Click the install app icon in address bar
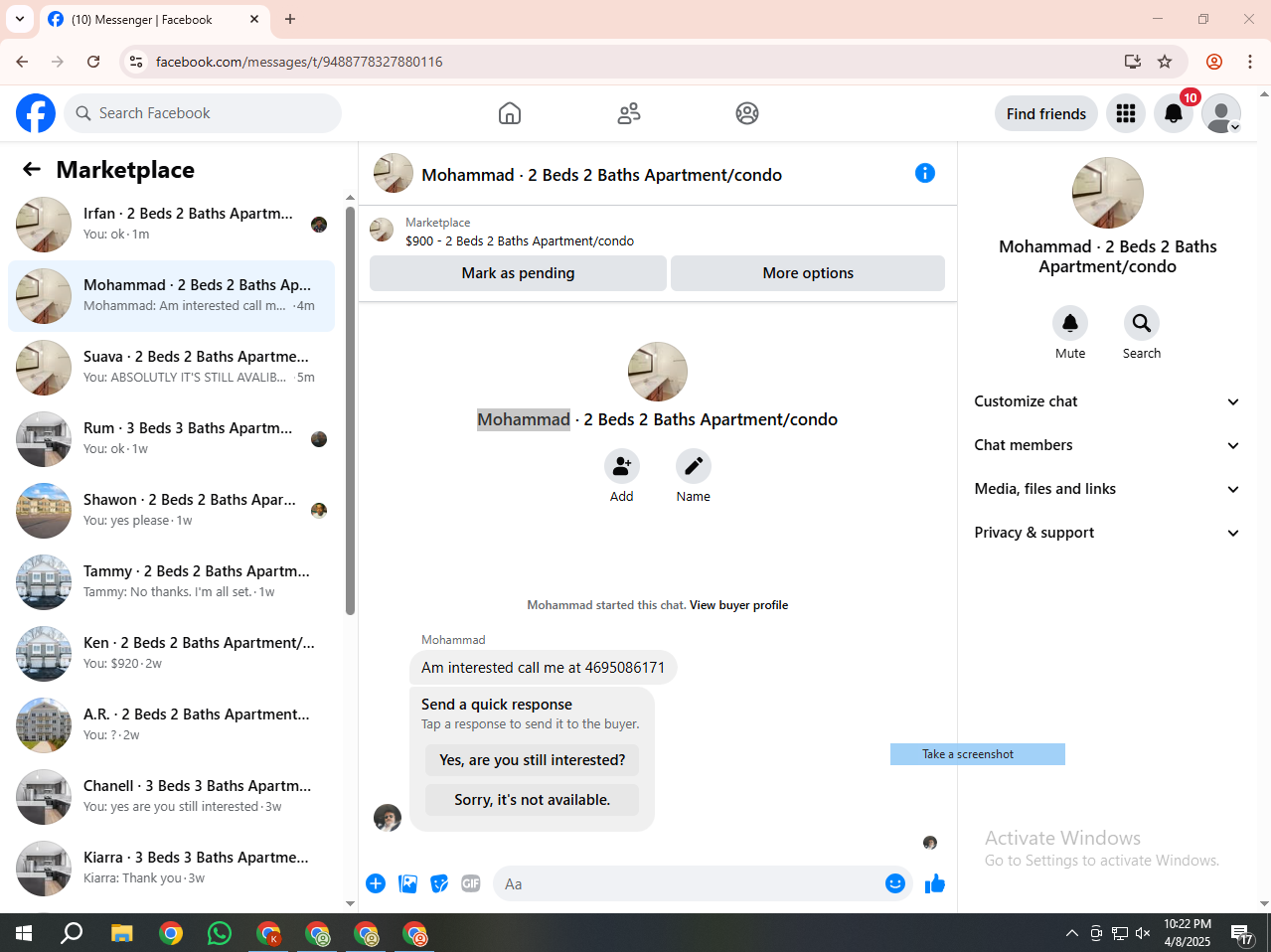This screenshot has width=1271, height=952. pyautogui.click(x=1133, y=62)
